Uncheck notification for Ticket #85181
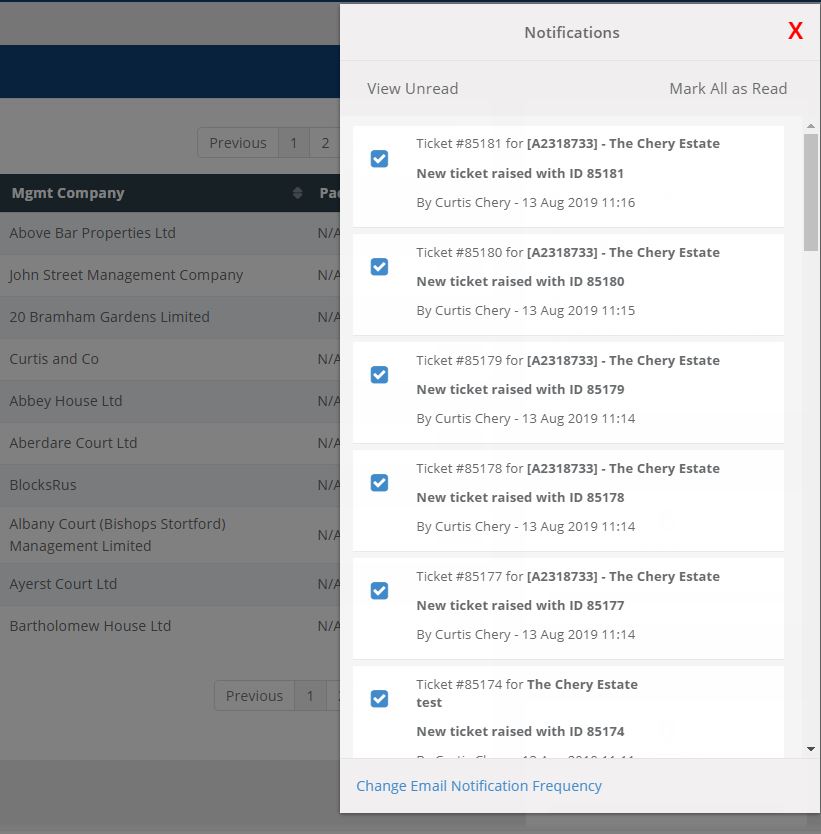 click(379, 159)
